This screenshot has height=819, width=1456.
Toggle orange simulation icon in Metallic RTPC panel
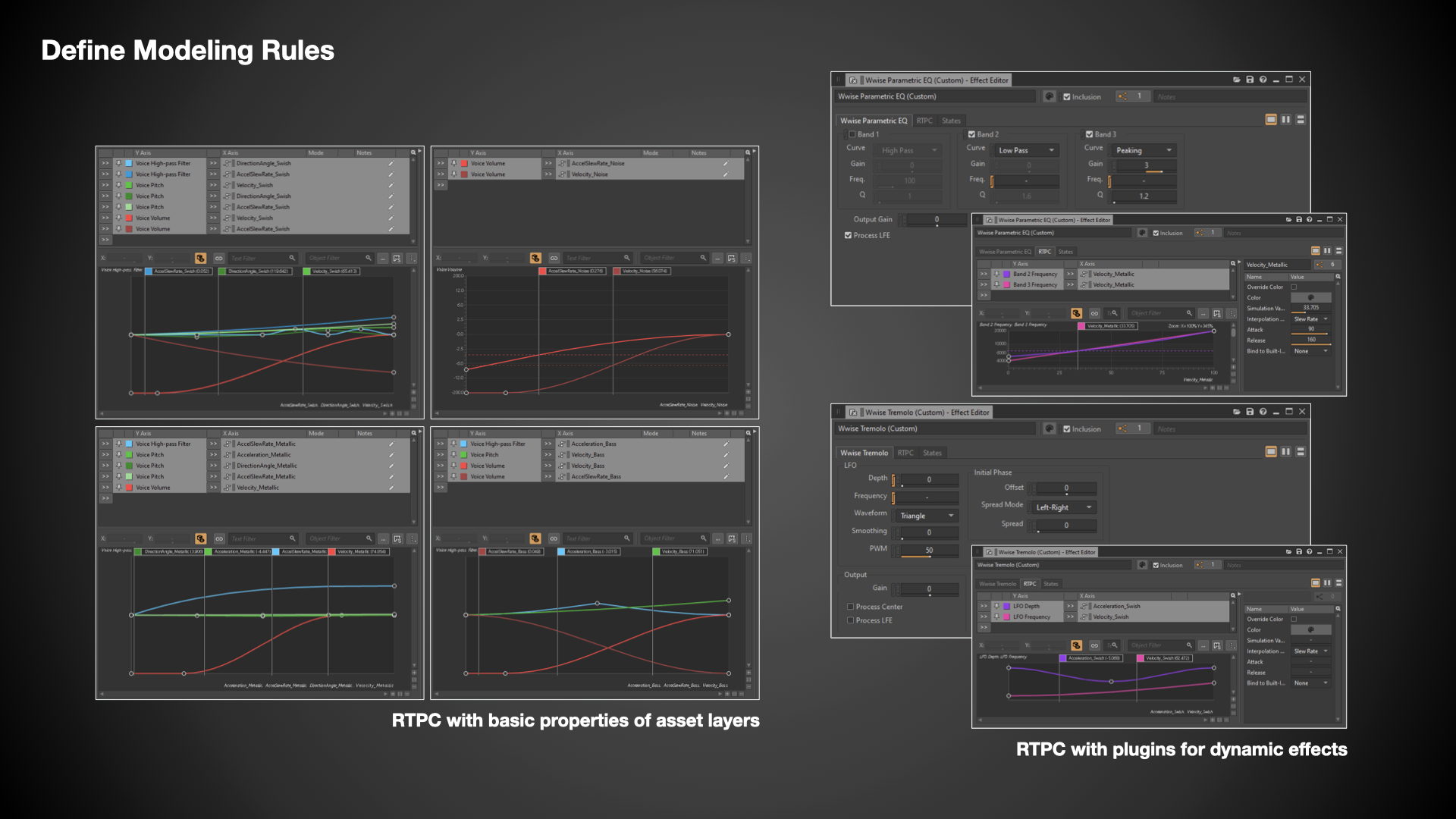pyautogui.click(x=200, y=538)
